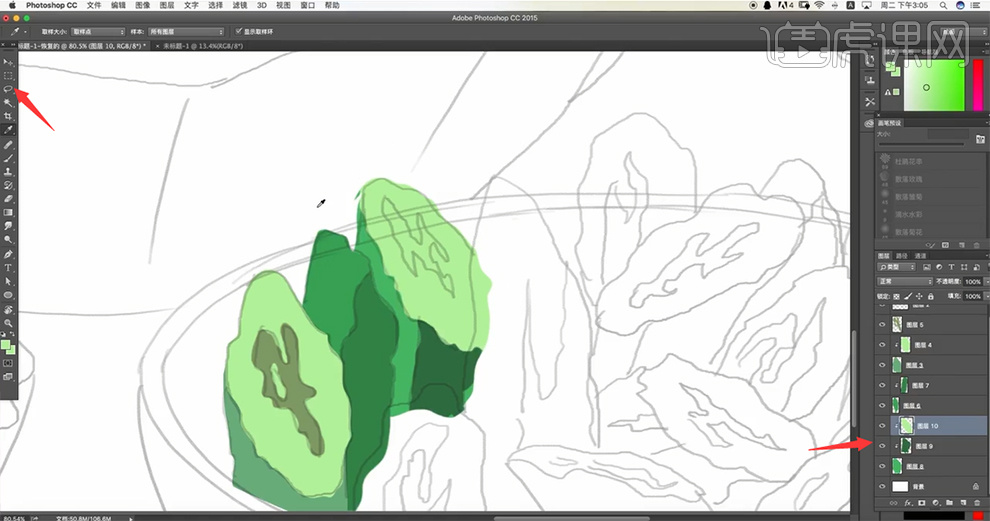
Task: Select the Hand tool
Action: click(8, 310)
